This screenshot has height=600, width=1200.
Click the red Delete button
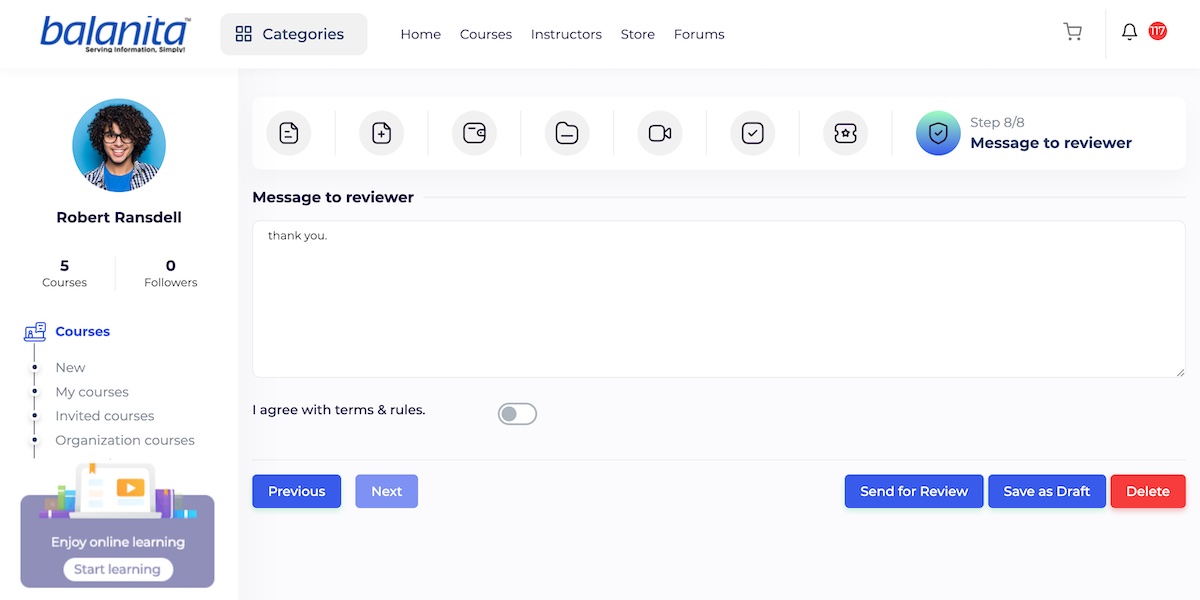1147,491
